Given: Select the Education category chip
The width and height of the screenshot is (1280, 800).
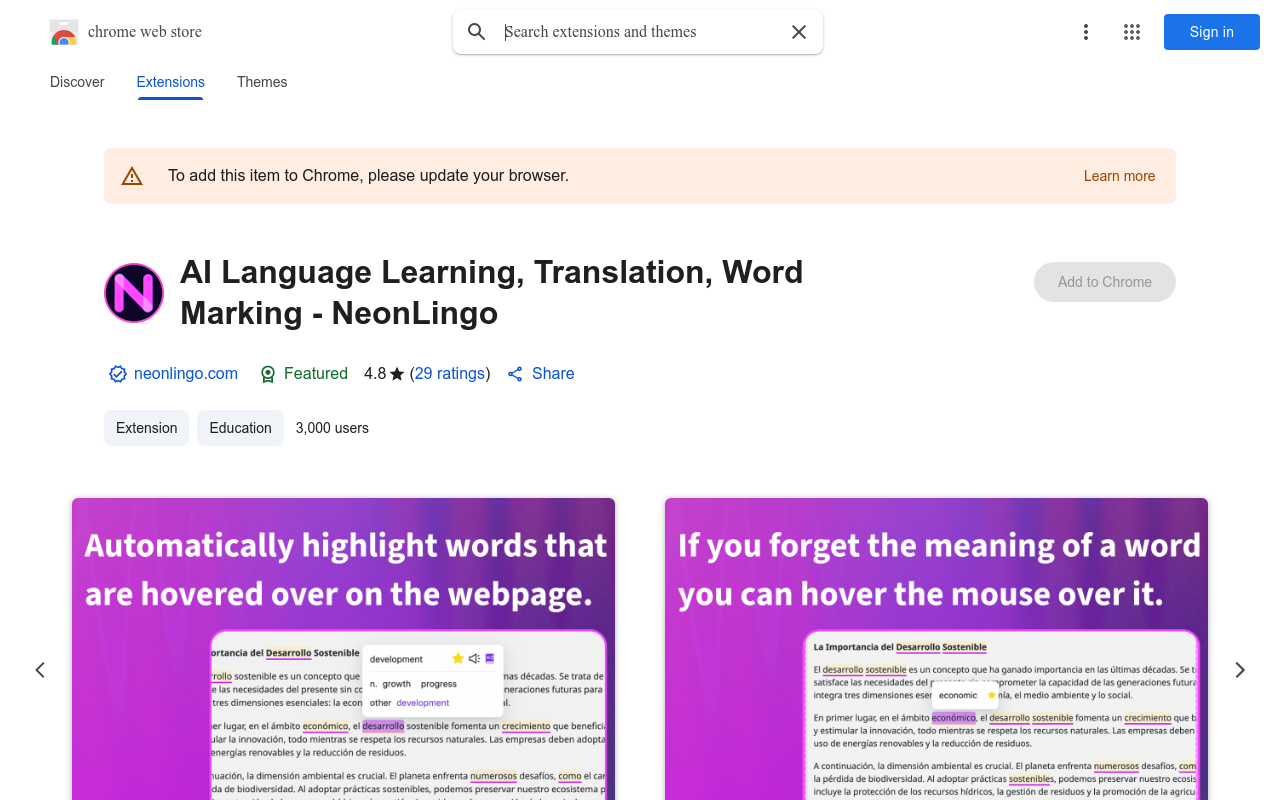Looking at the screenshot, I should (240, 428).
